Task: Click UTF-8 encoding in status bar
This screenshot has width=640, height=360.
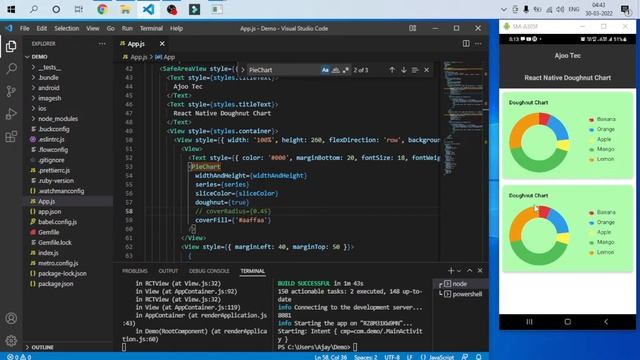Action: point(392,357)
